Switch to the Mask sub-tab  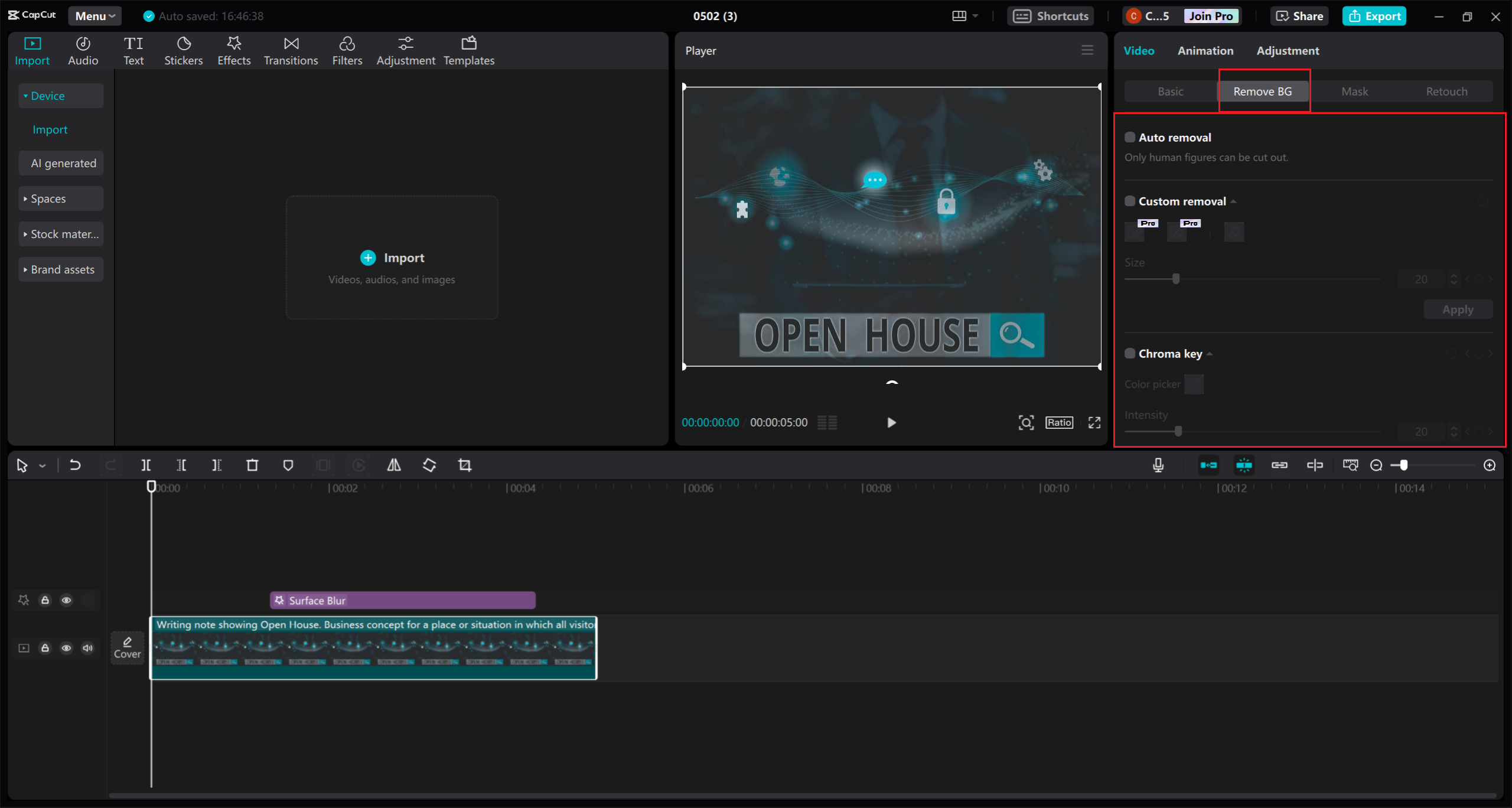click(x=1354, y=92)
